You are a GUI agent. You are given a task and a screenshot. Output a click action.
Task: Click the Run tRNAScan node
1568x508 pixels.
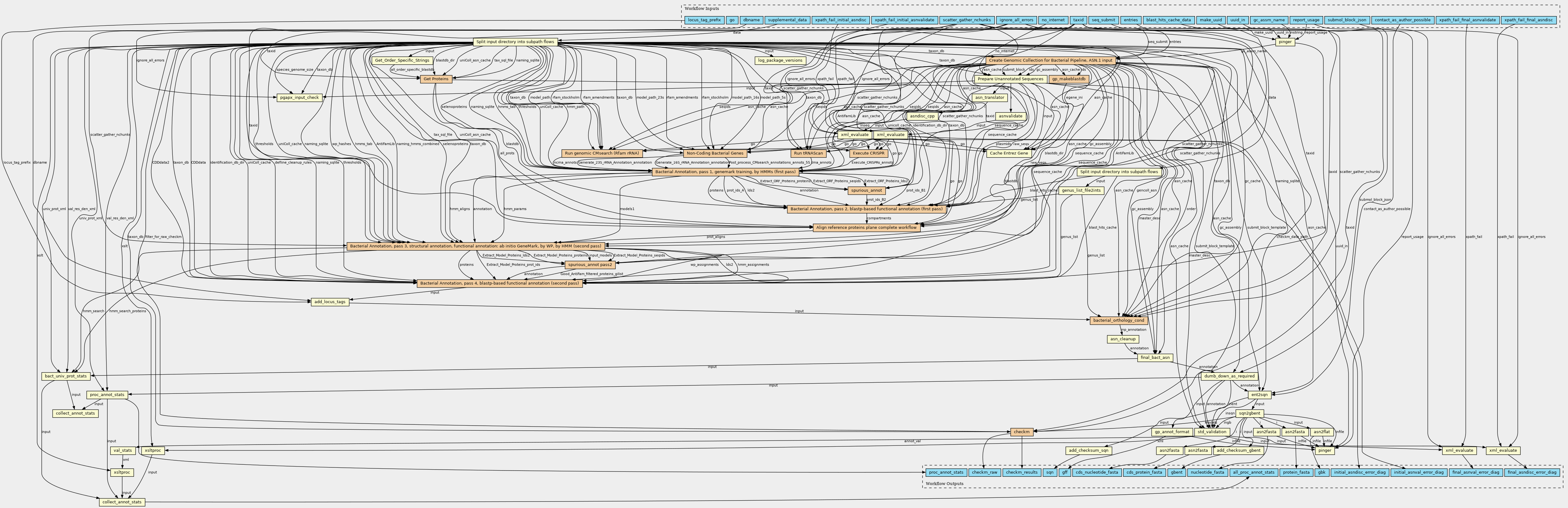808,153
